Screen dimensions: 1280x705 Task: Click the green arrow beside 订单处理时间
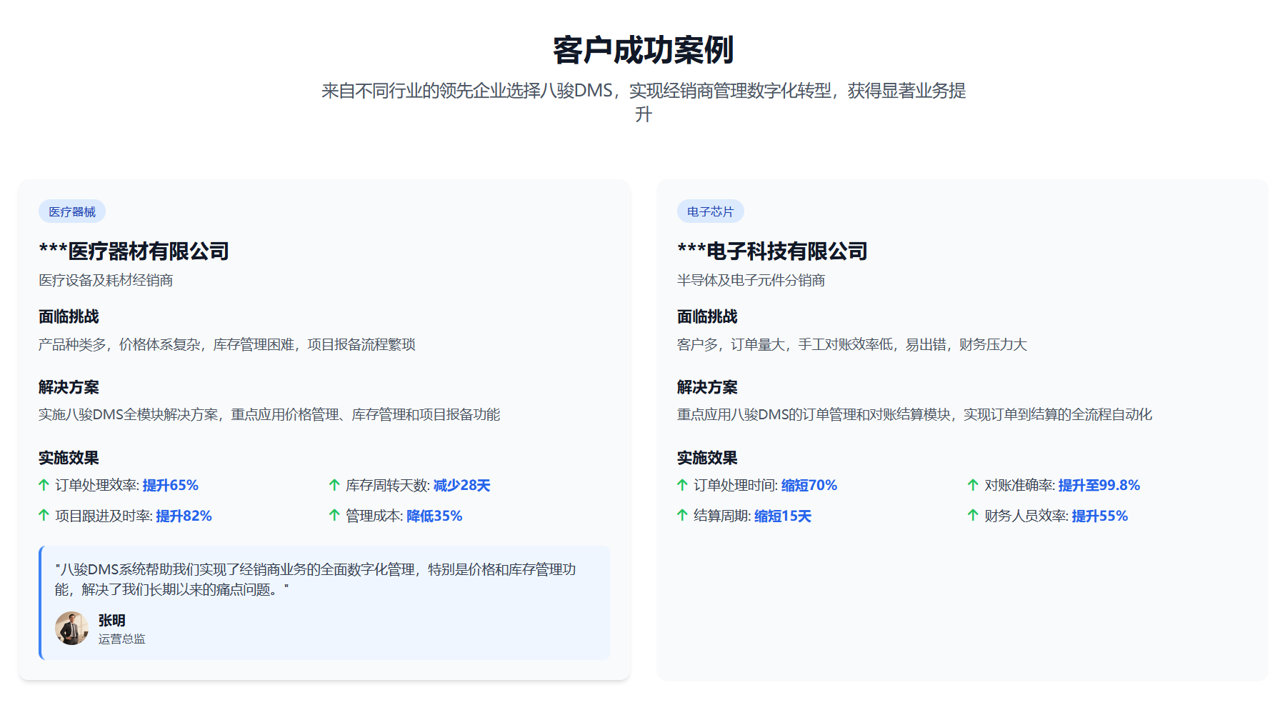coord(682,485)
